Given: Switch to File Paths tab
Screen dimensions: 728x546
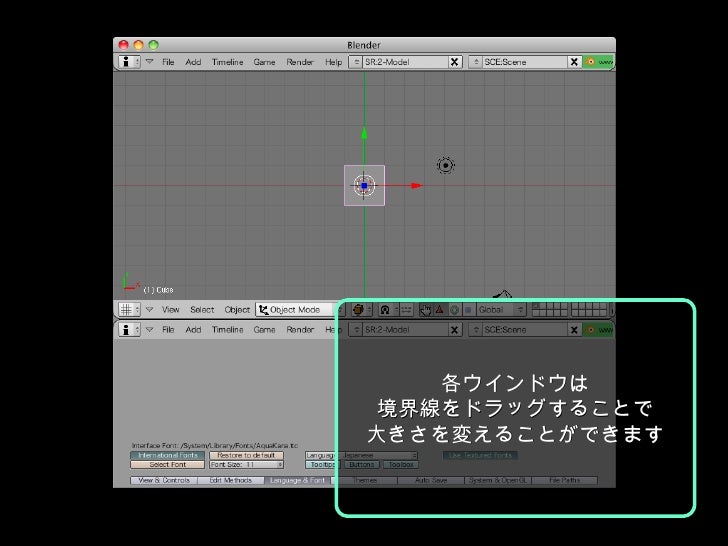Looking at the screenshot, I should pyautogui.click(x=565, y=480).
